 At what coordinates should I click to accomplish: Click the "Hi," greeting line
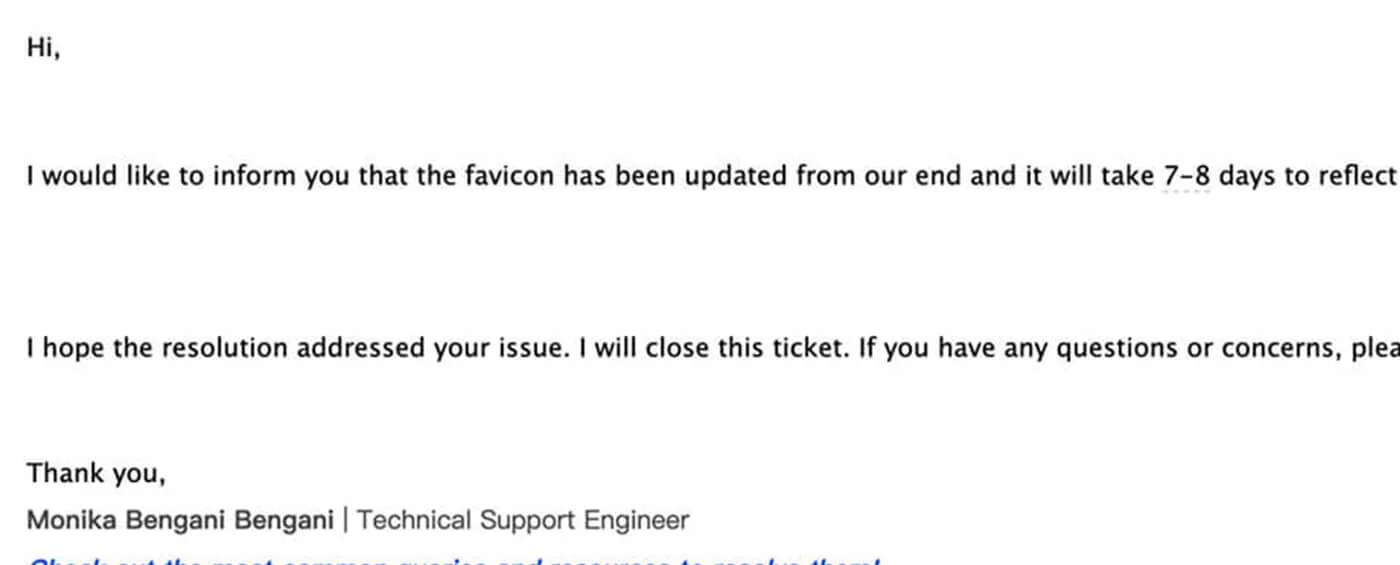point(43,48)
